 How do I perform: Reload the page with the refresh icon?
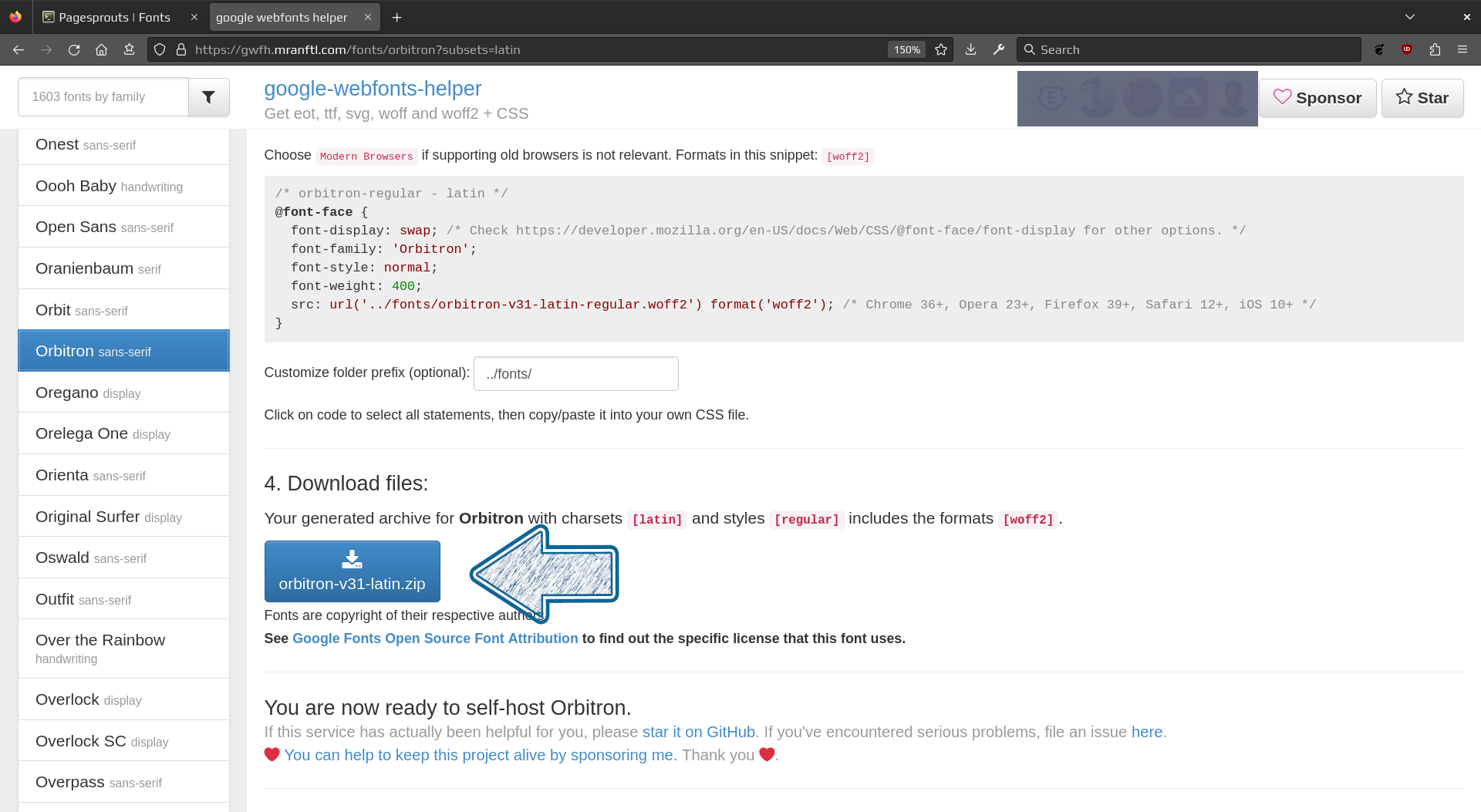[74, 49]
